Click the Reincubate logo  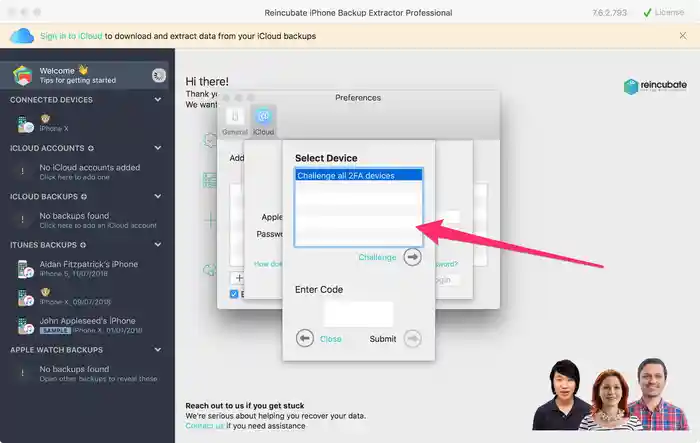click(655, 86)
